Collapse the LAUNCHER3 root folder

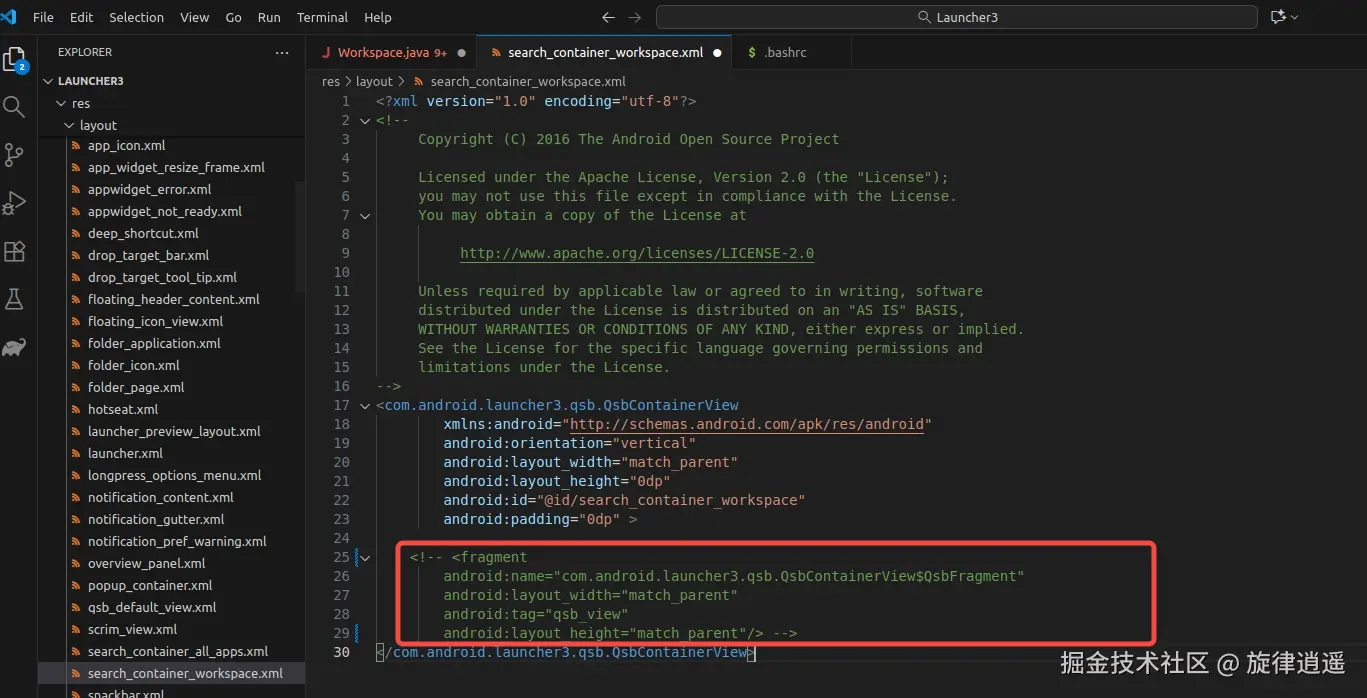[x=48, y=81]
